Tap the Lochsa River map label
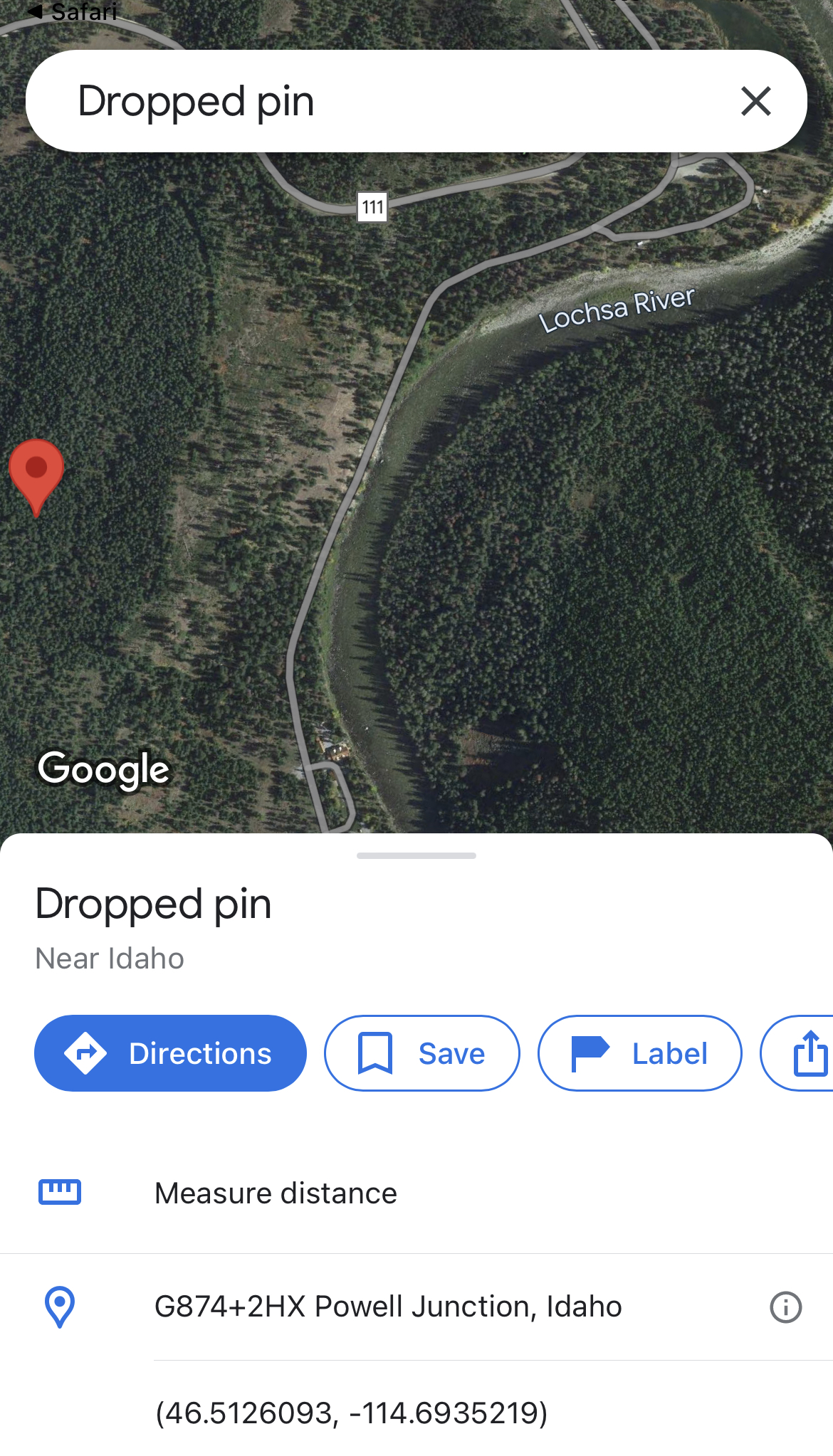This screenshot has width=833, height=1456. tap(617, 310)
